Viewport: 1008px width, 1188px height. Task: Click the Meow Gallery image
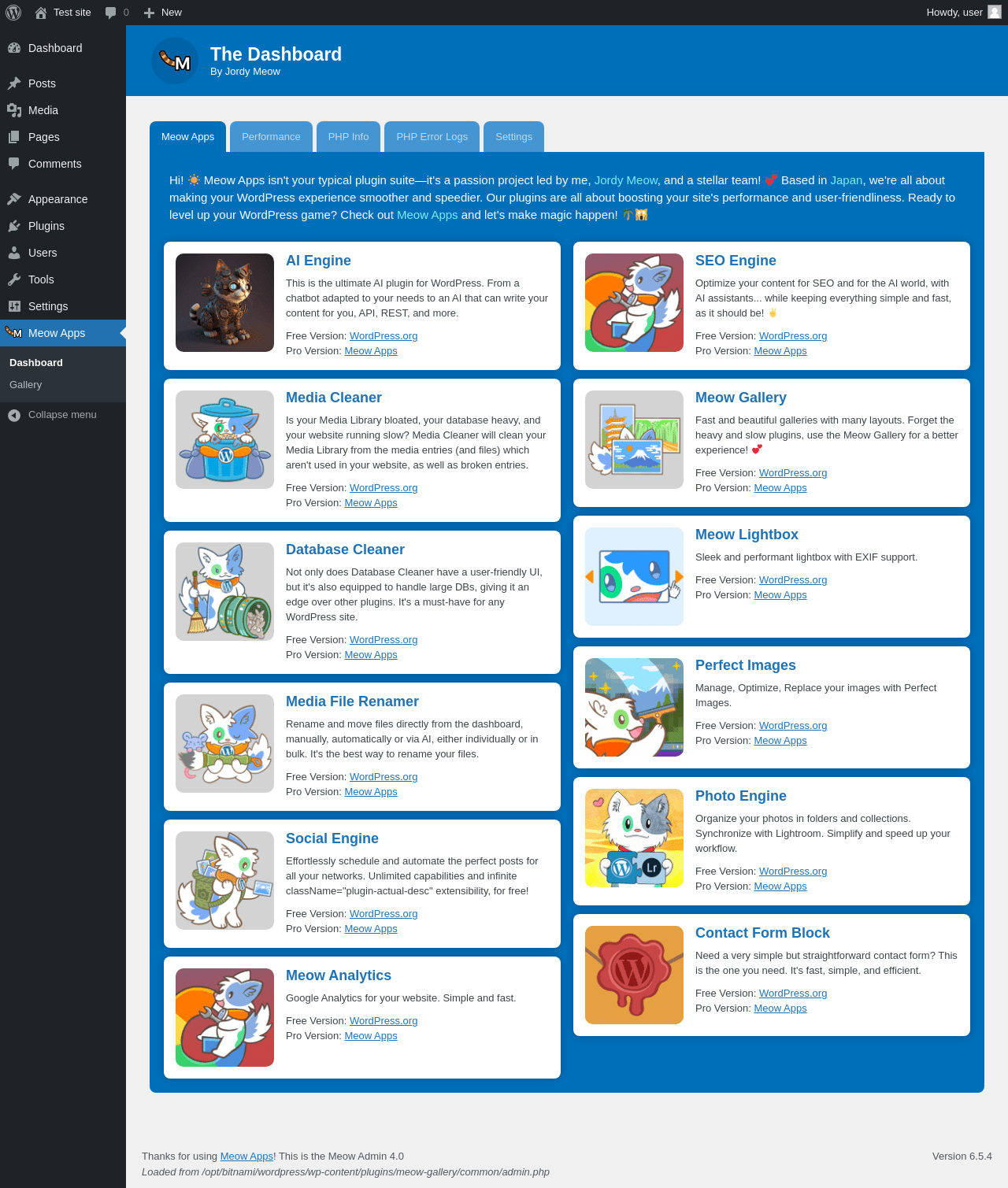[x=634, y=439]
